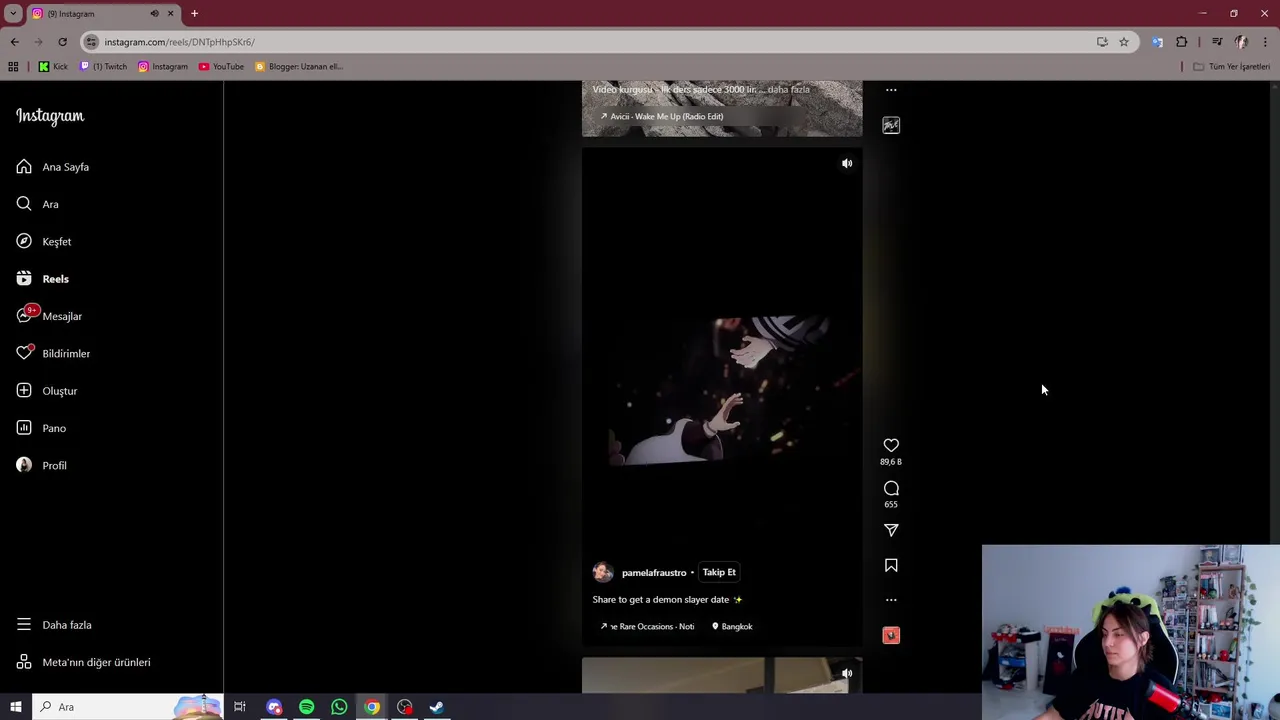Screen dimensions: 1280x720
Task: Open Steam from the taskbar
Action: [437, 707]
